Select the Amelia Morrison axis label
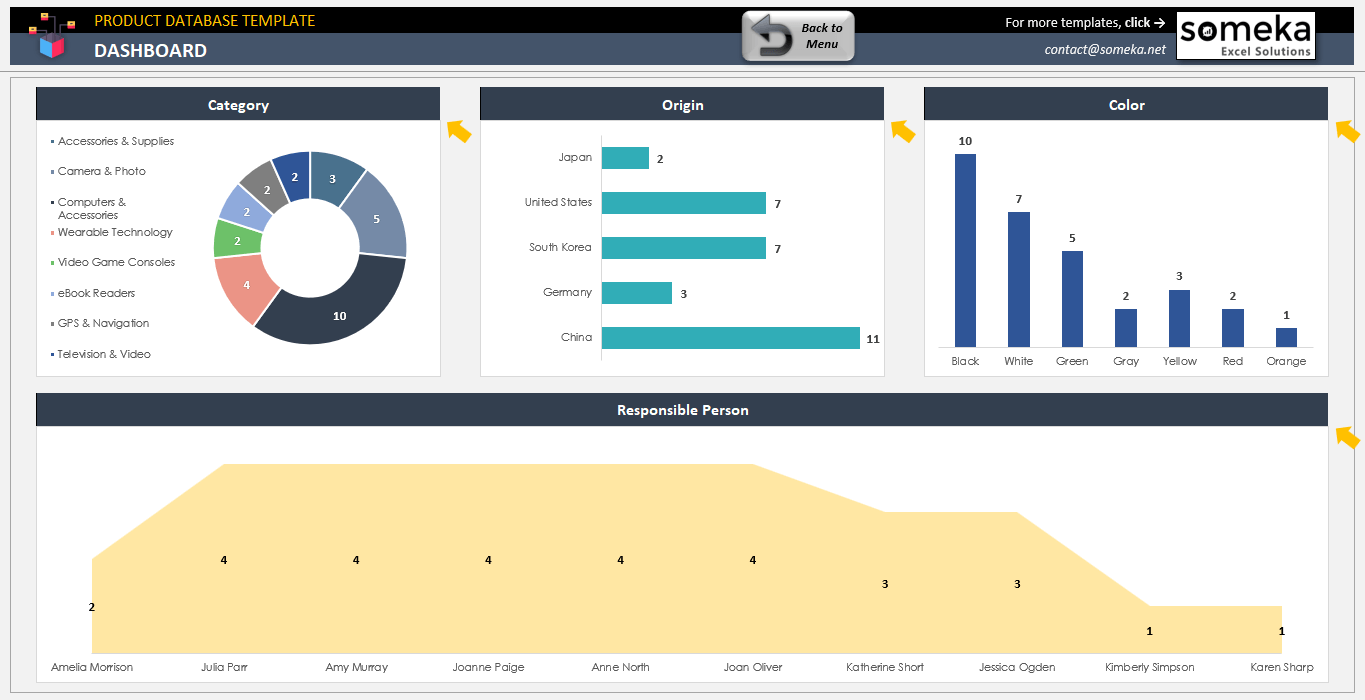 click(x=92, y=667)
